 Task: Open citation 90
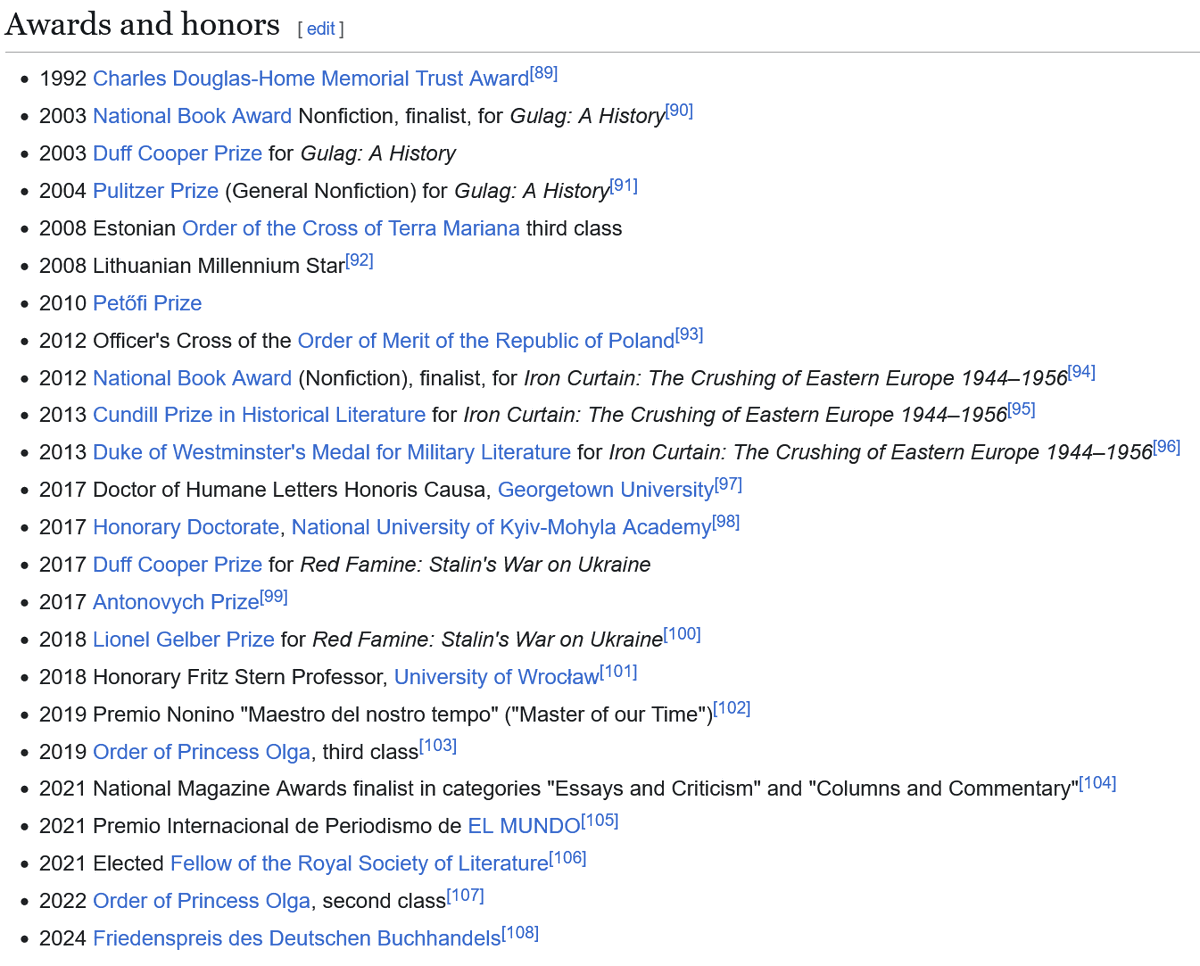[x=679, y=110]
